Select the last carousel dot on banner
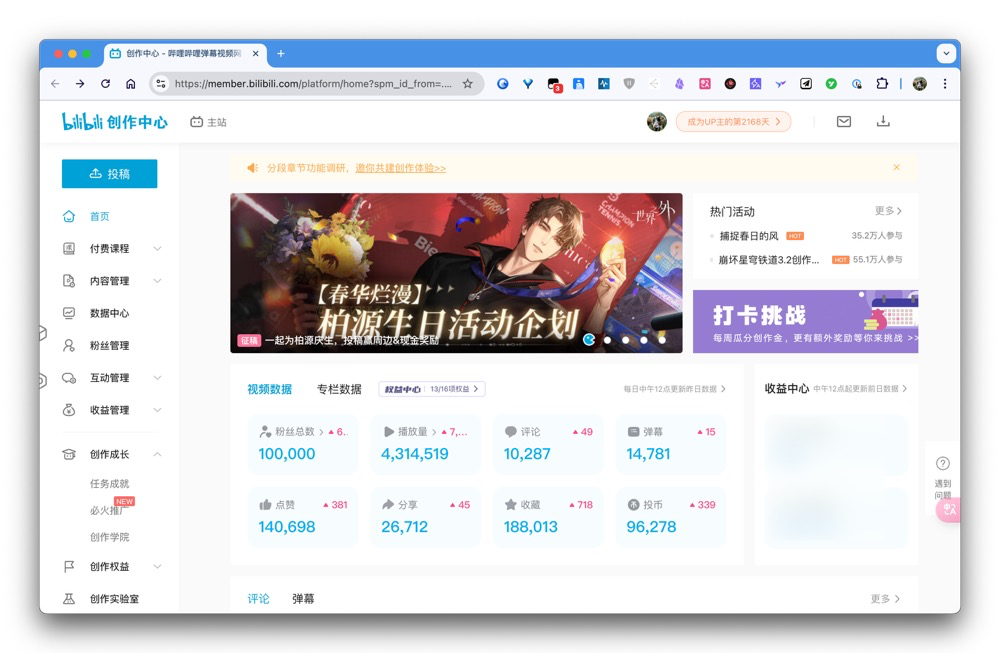Screen dimensions: 1000x653 pos(662,340)
